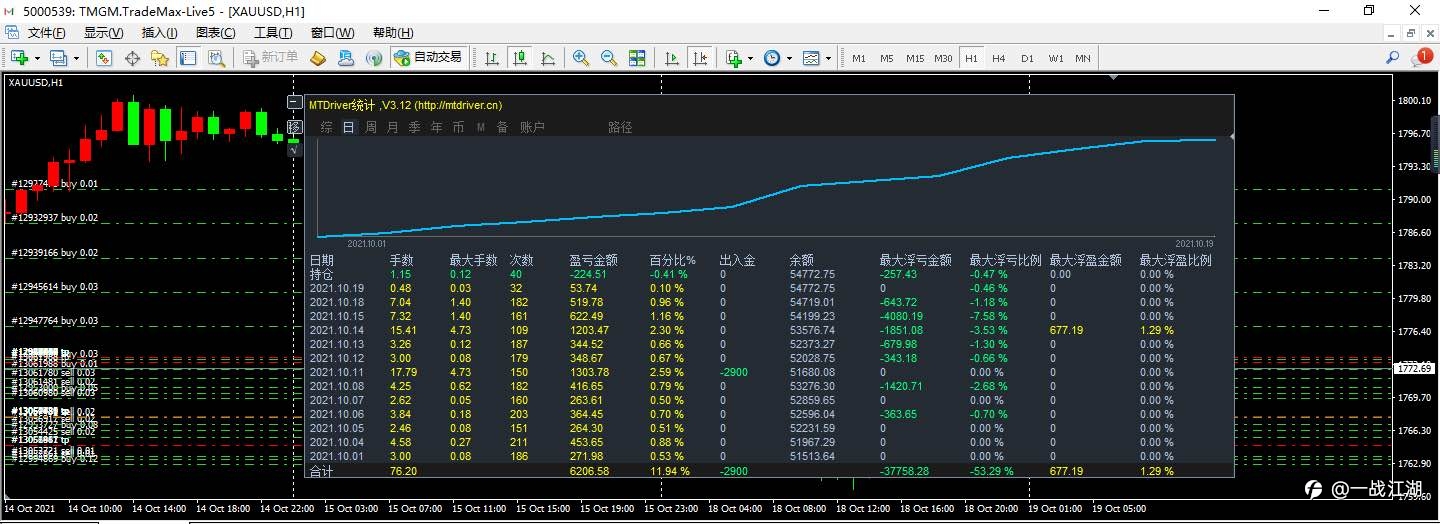1440x524 pixels.
Task: Click the 账户 tab in statistics panel
Action: (532, 127)
